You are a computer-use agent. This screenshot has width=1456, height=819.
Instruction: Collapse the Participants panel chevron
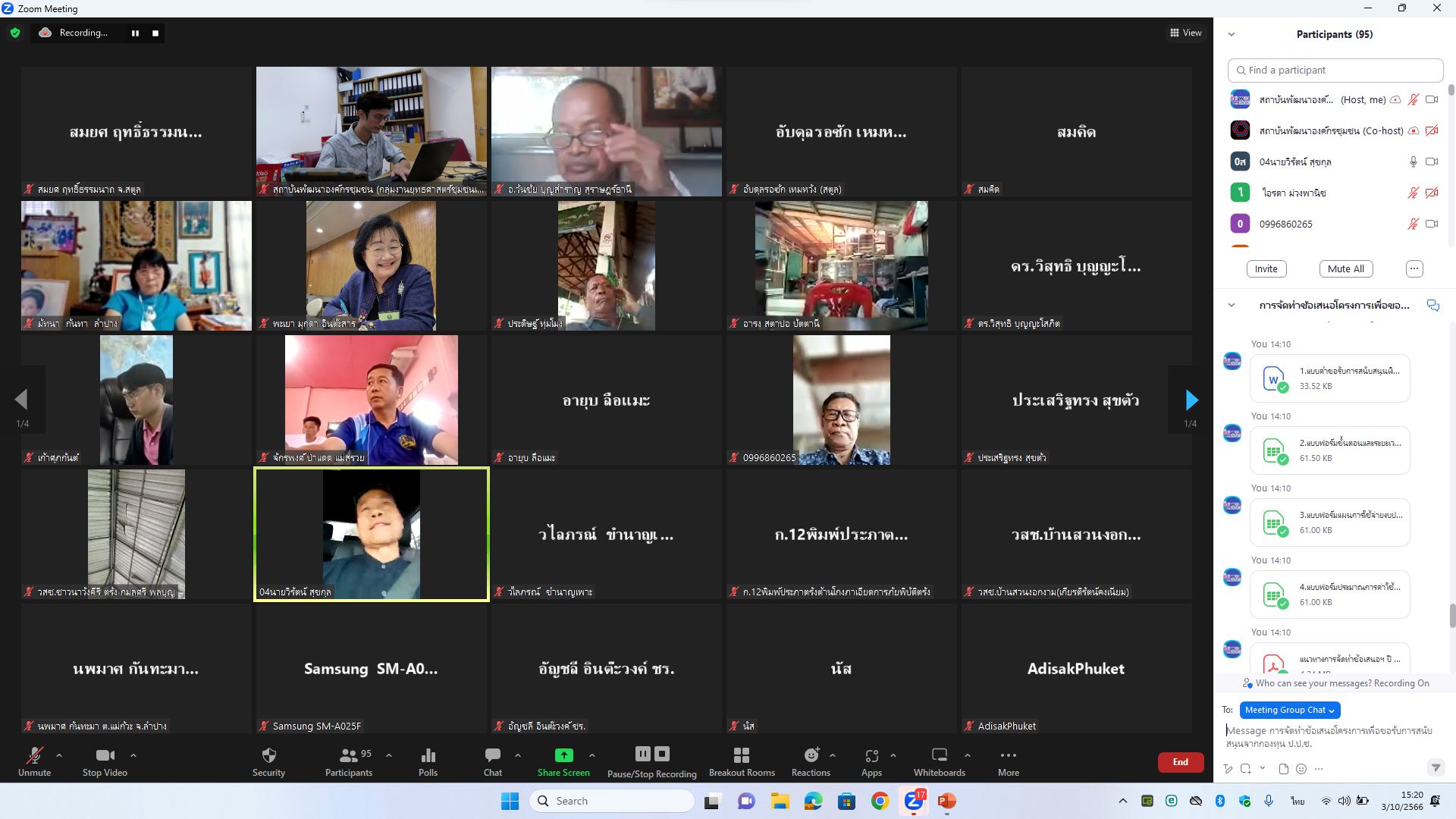tap(1232, 34)
